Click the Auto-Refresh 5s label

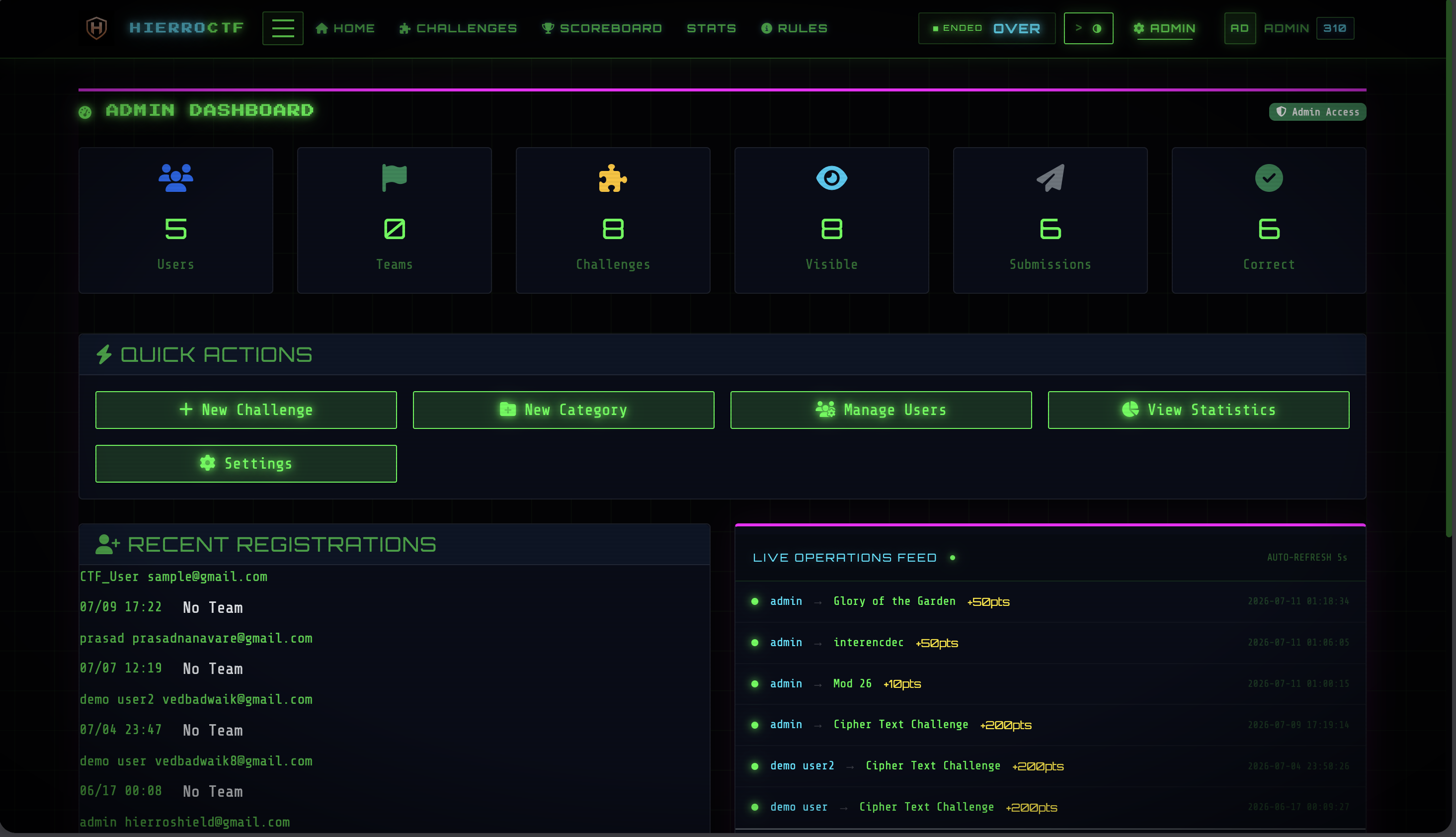pyautogui.click(x=1307, y=558)
